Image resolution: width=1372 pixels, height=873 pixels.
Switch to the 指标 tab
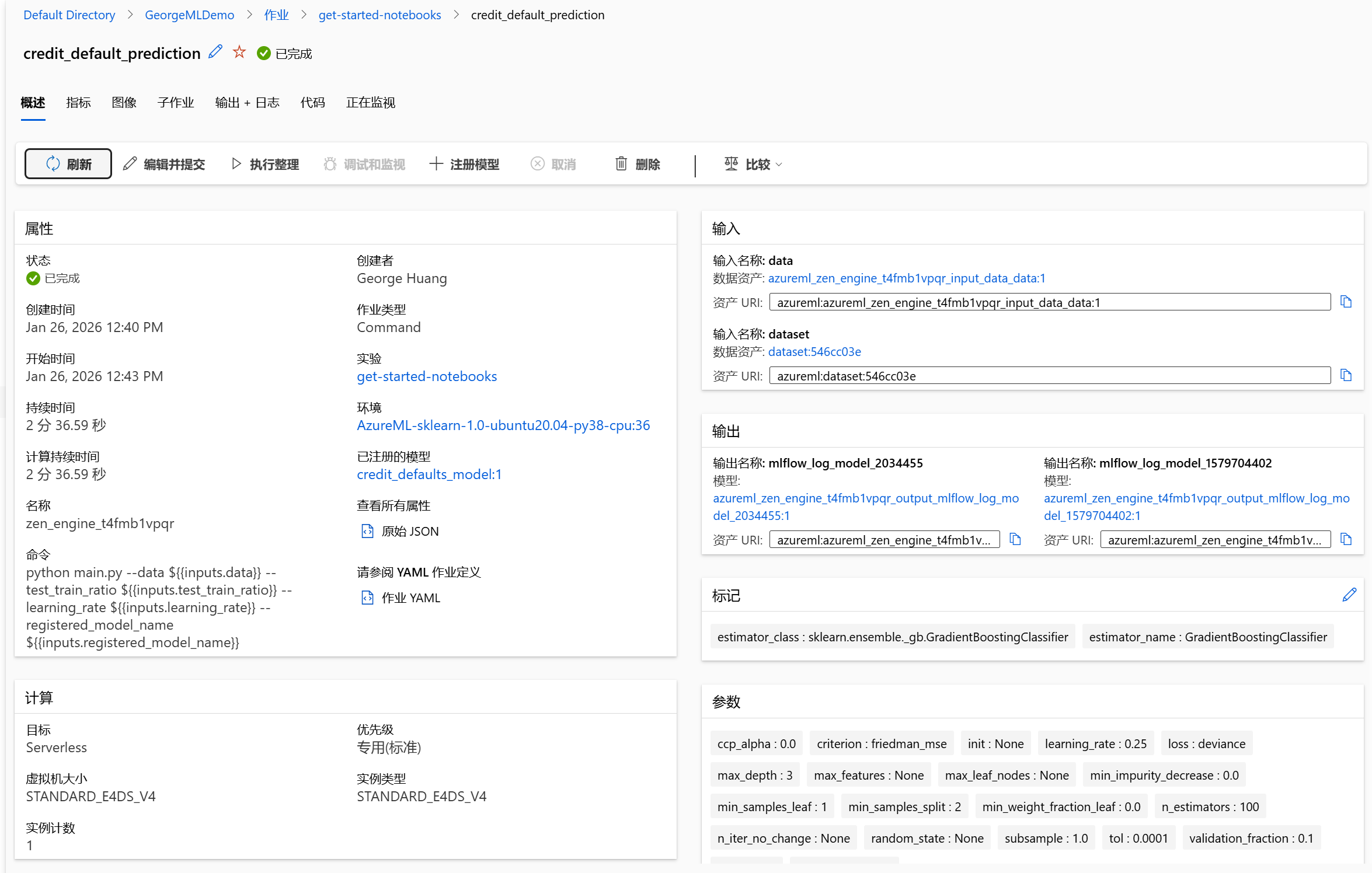pos(78,103)
